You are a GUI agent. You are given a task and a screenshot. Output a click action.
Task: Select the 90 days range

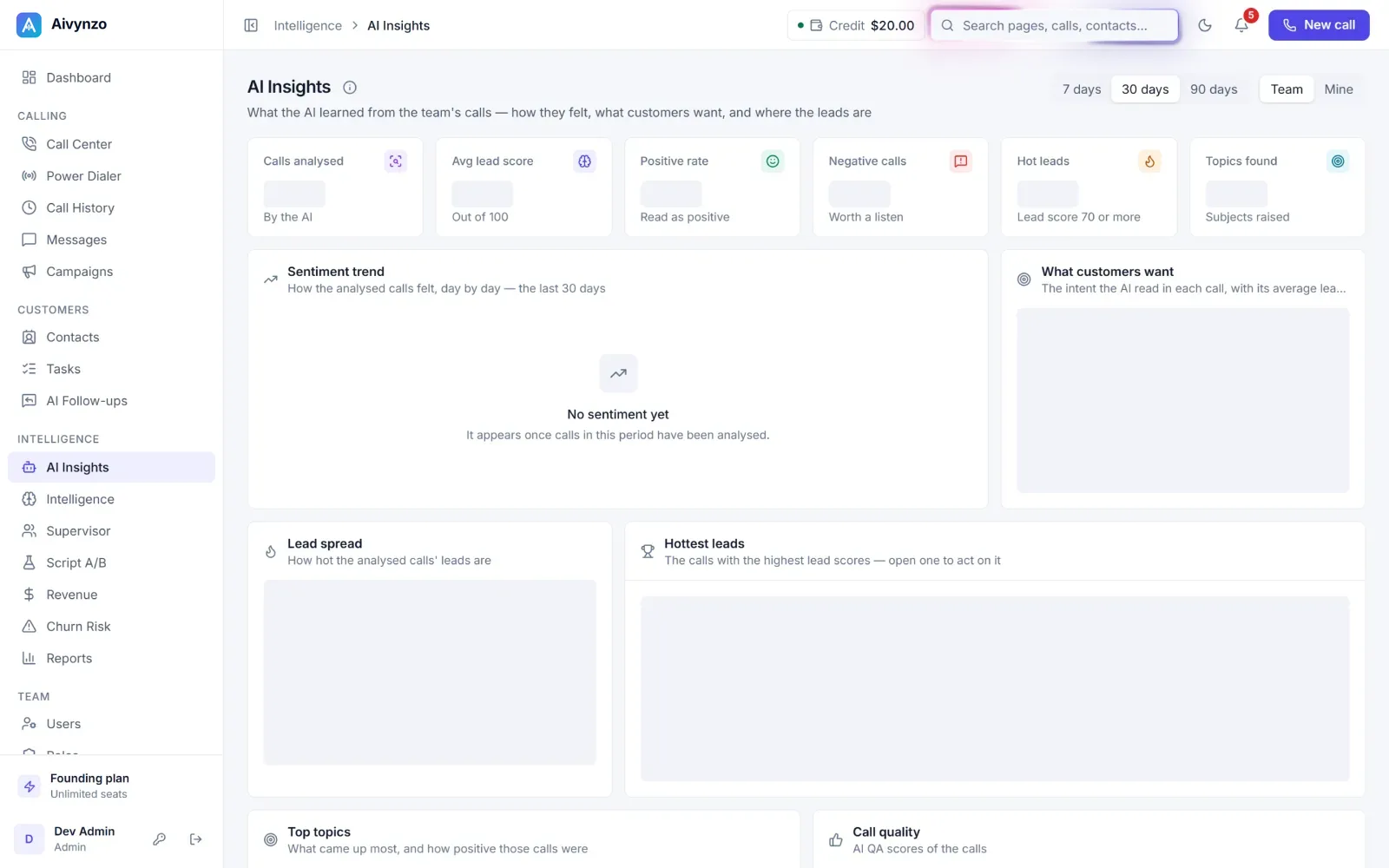1214,89
